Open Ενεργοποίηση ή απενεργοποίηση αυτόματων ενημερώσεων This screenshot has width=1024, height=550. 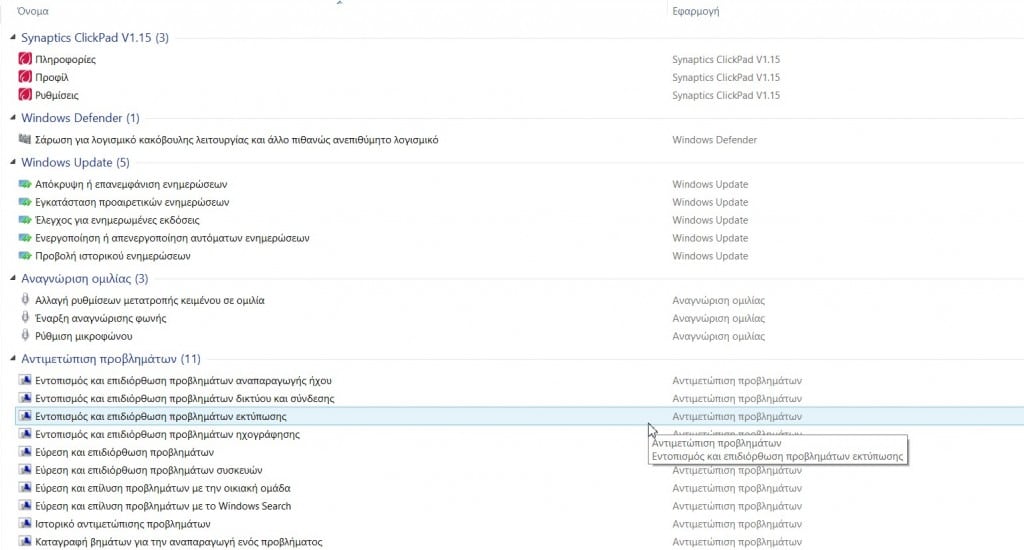(172, 238)
